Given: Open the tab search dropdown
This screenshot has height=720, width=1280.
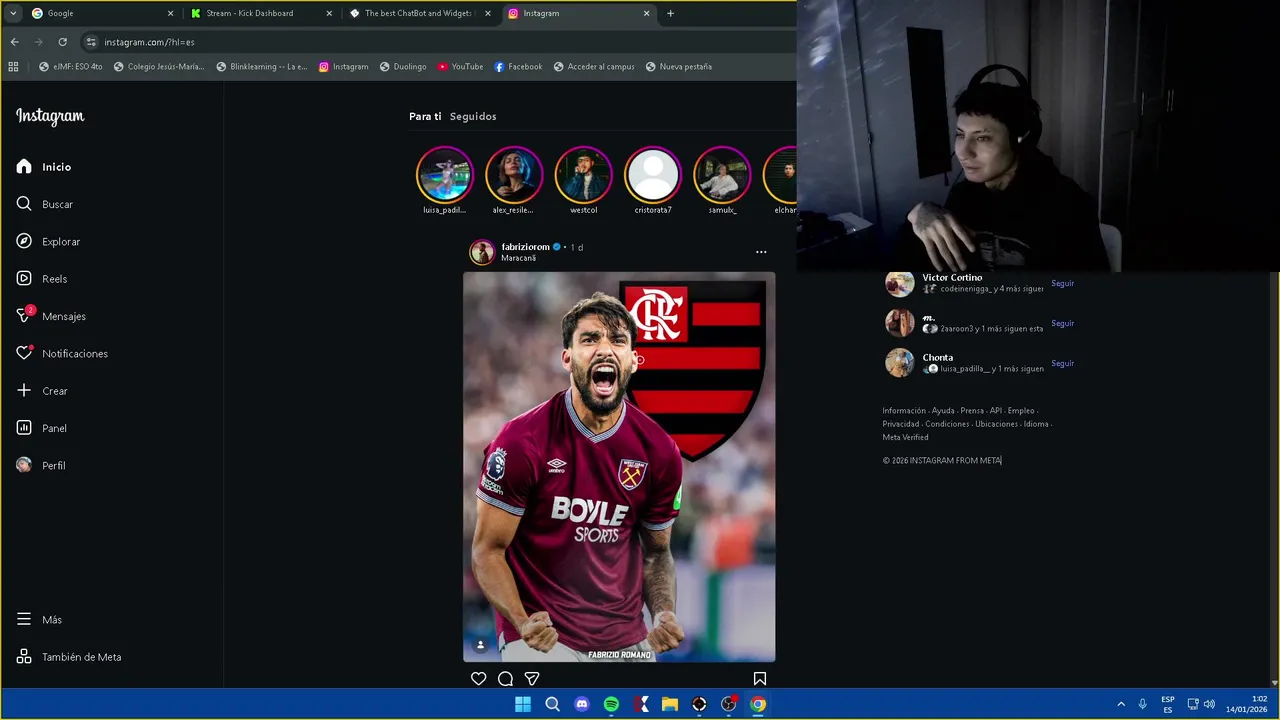Looking at the screenshot, I should [x=12, y=13].
